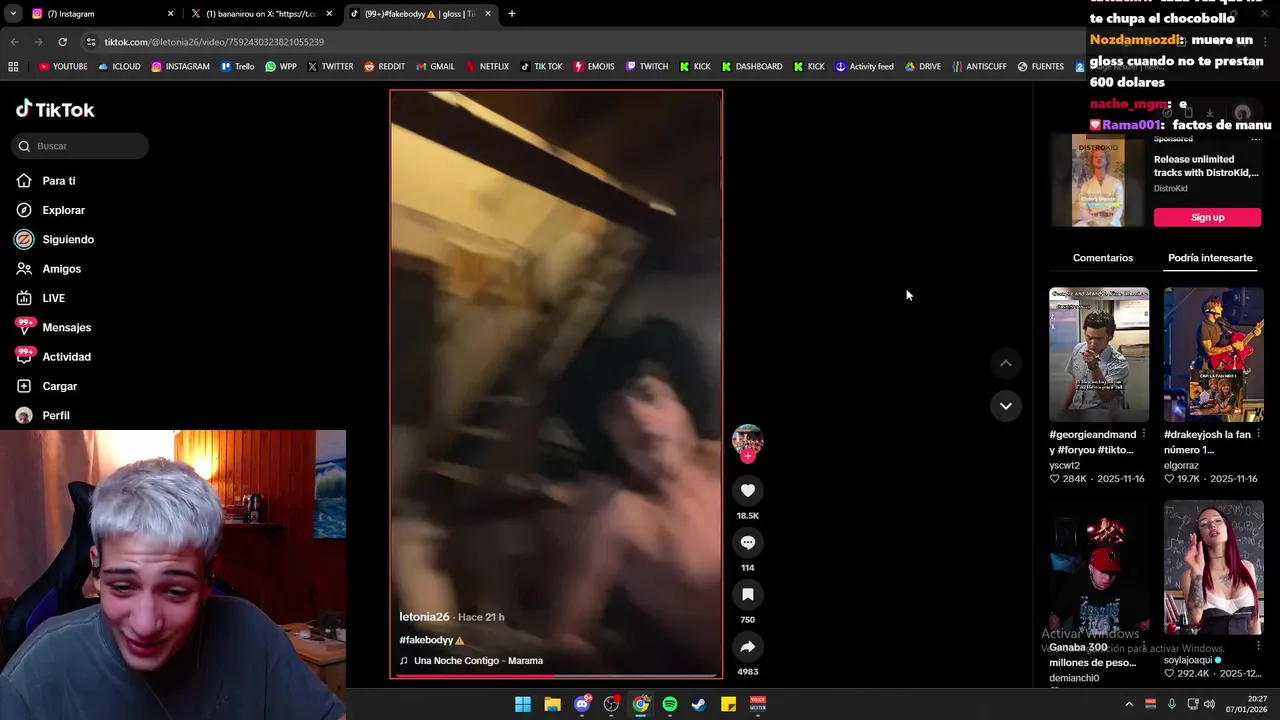
Task: Open Trello bookmark
Action: point(237,67)
